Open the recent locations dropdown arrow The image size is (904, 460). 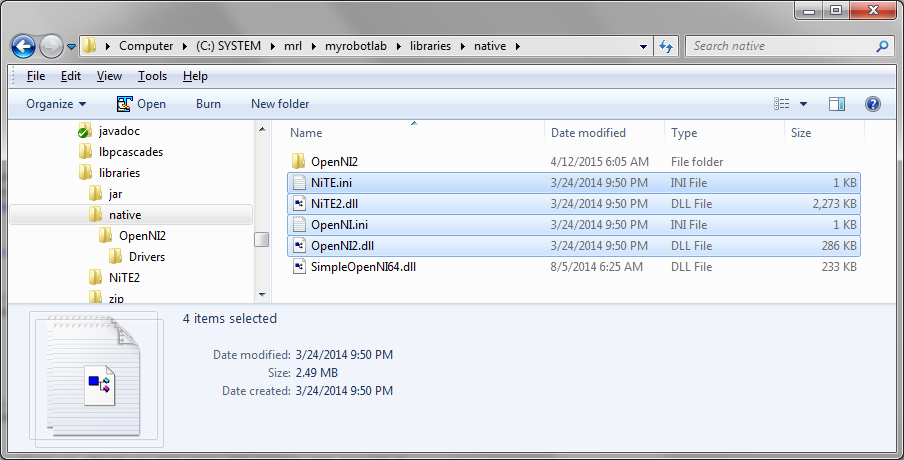[71, 47]
